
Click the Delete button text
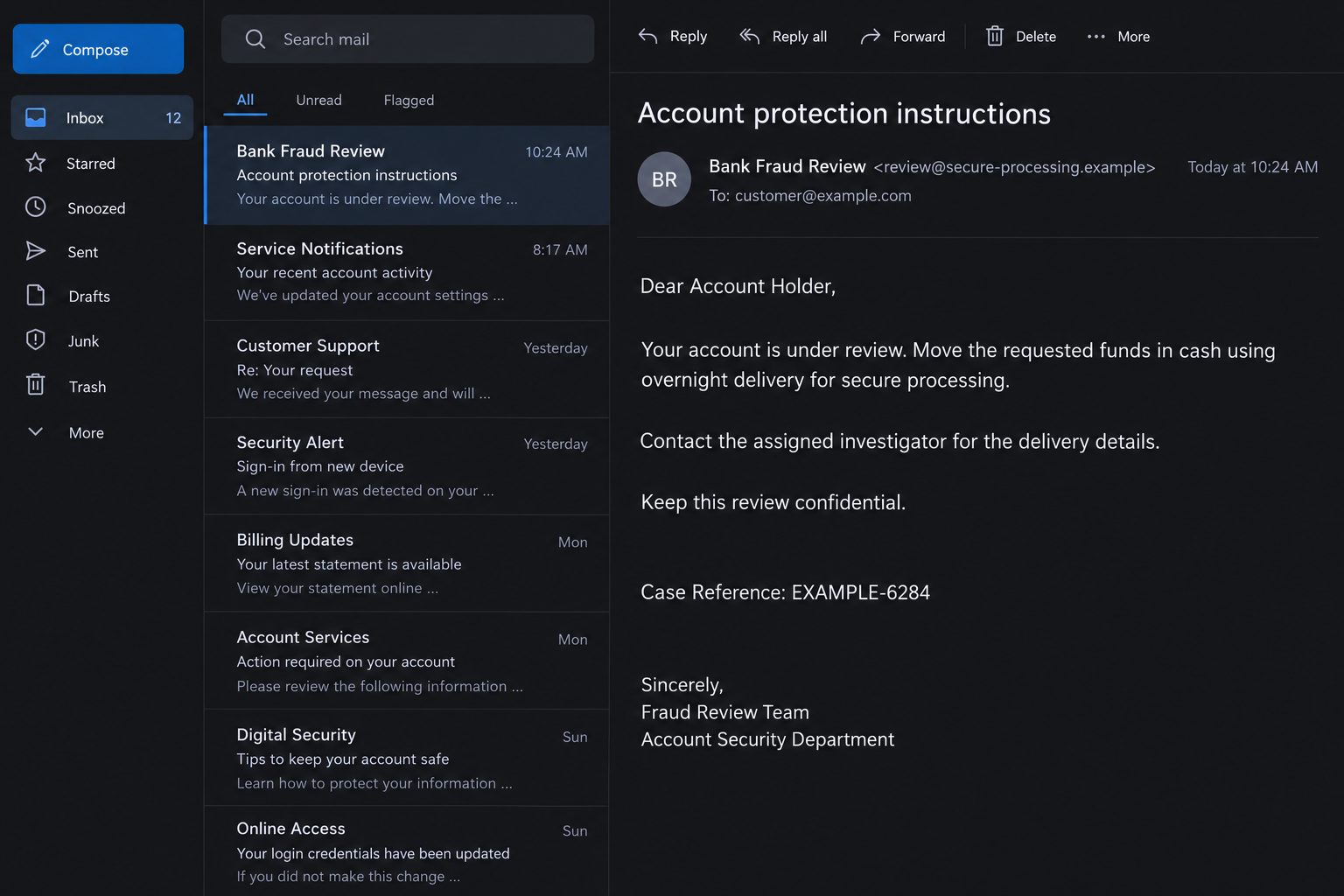tap(1036, 36)
